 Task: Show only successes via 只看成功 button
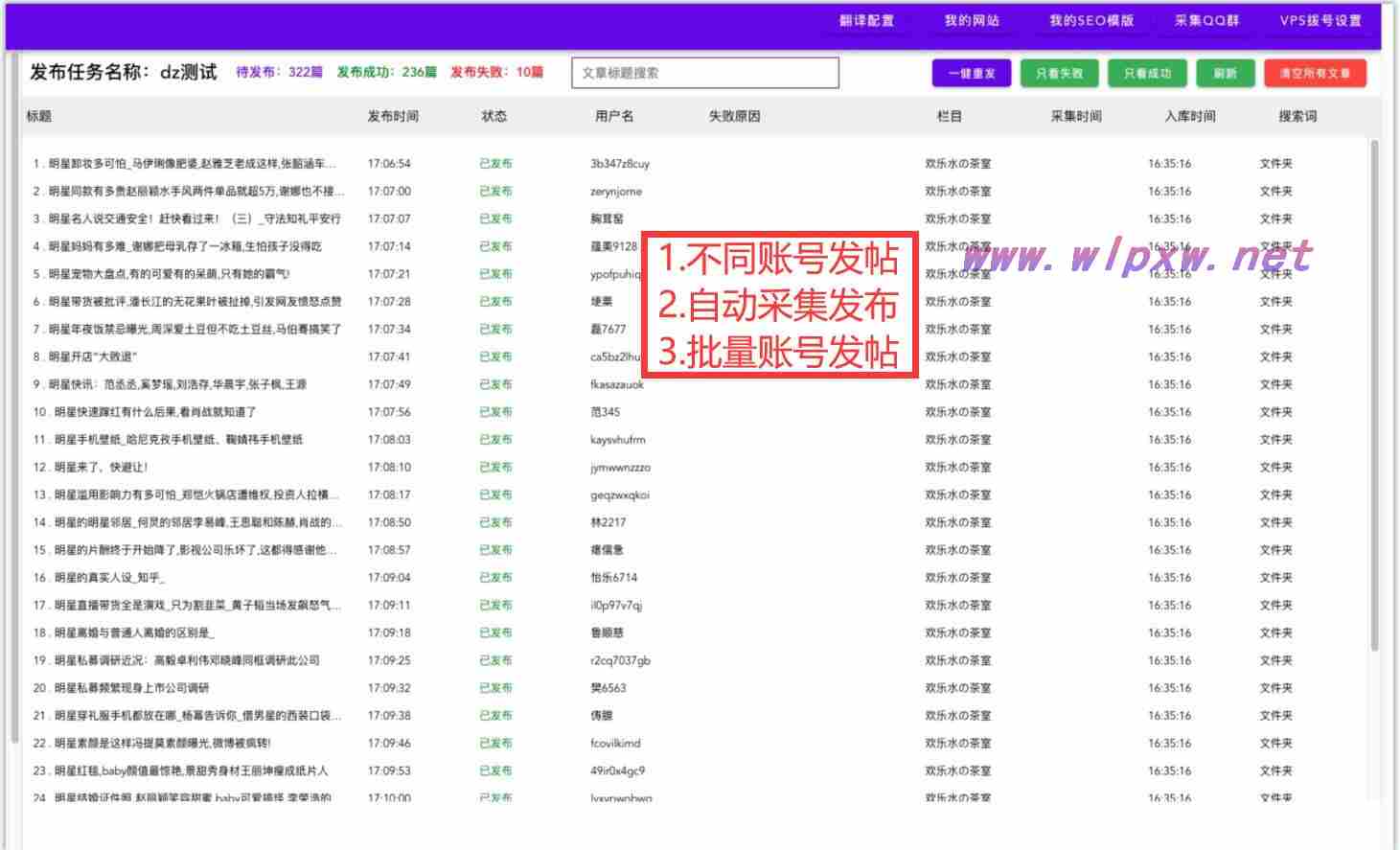point(1147,73)
